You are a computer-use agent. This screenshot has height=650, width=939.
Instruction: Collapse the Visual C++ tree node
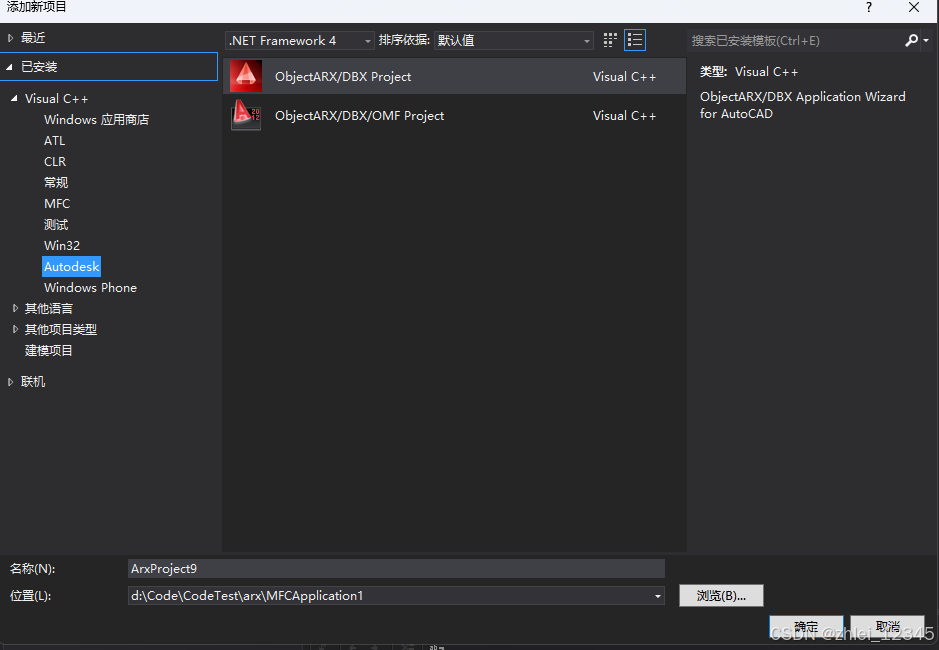point(14,98)
